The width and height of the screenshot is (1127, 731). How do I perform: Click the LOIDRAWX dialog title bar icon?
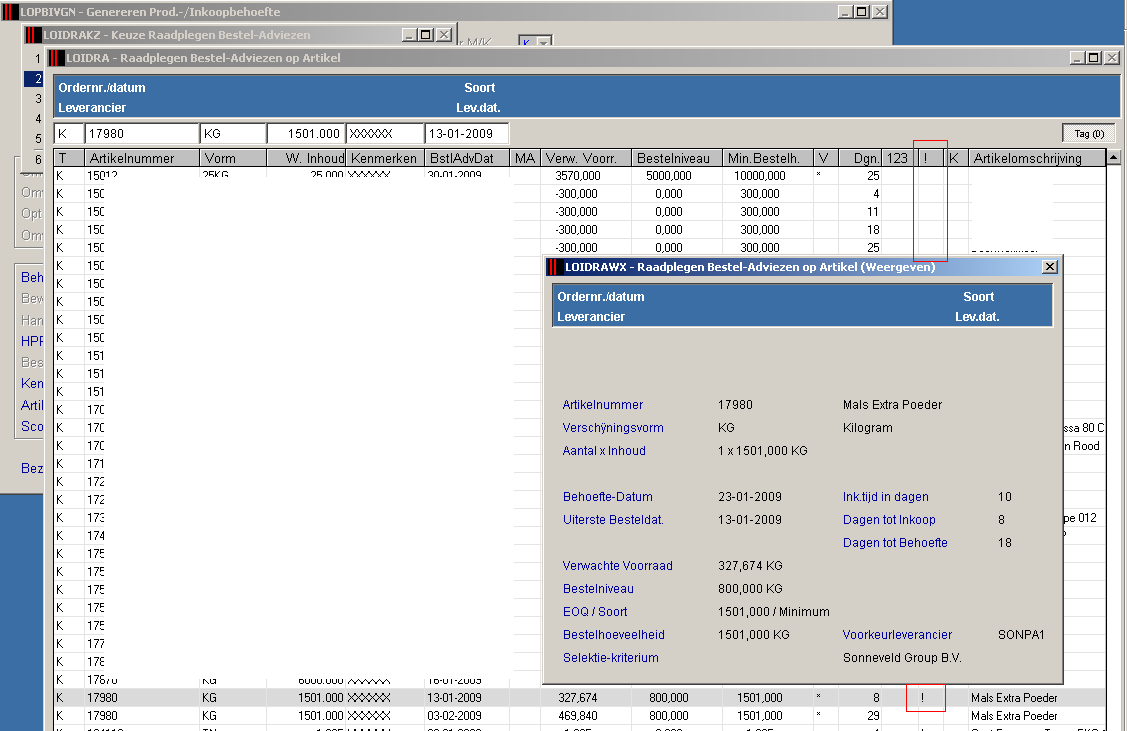(x=553, y=267)
